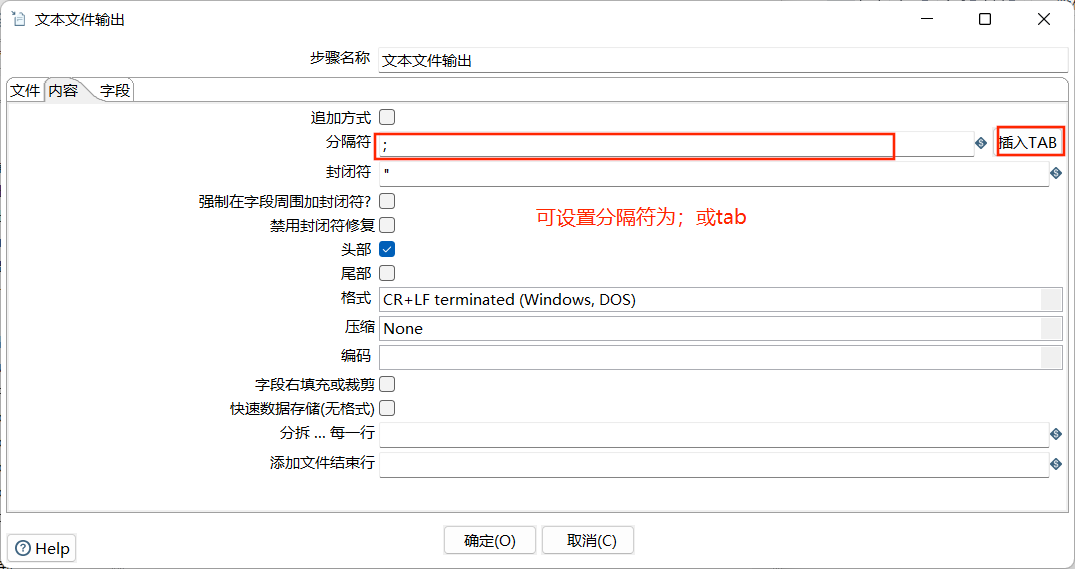Click variable icon beside 封闭符 field
Screen dimensions: 1075x569
[1056, 173]
